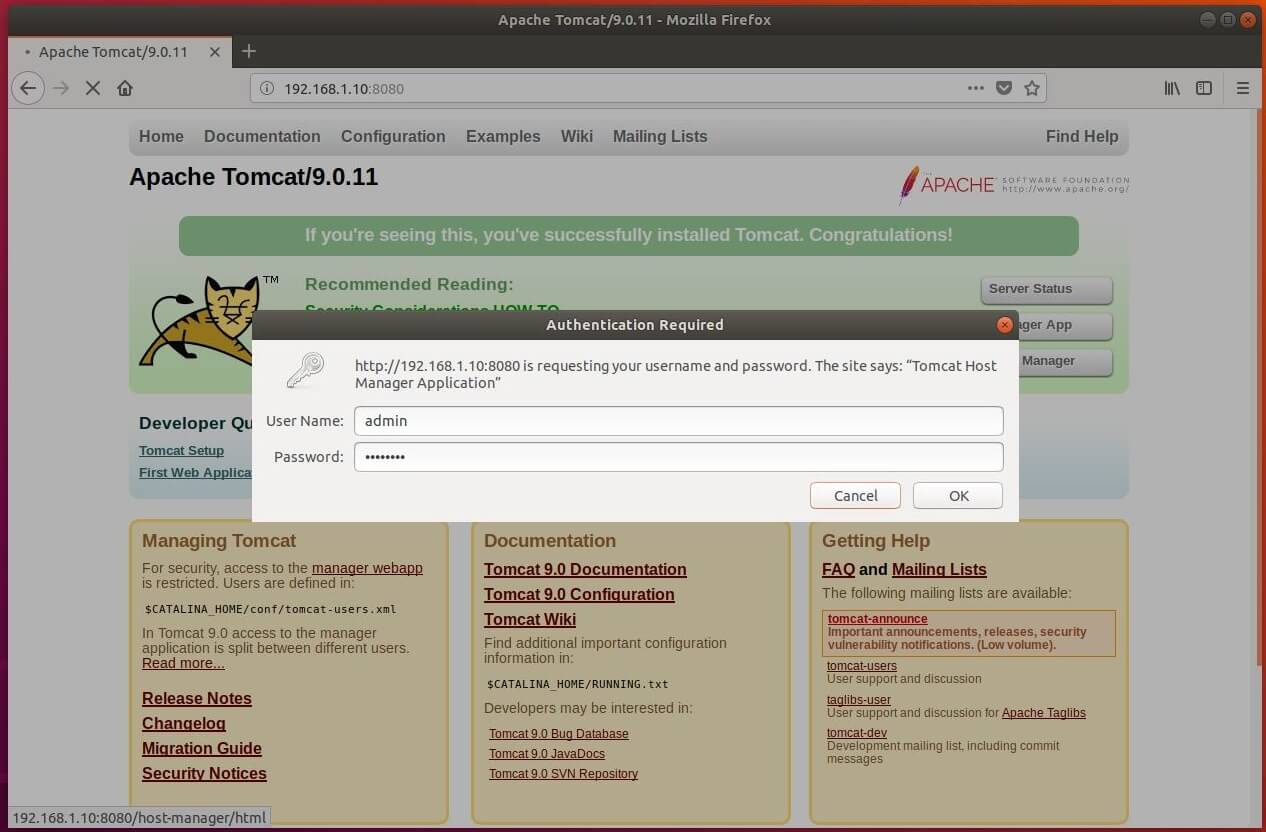
Task: Open the Mailing Lists navigation item
Action: [x=660, y=136]
